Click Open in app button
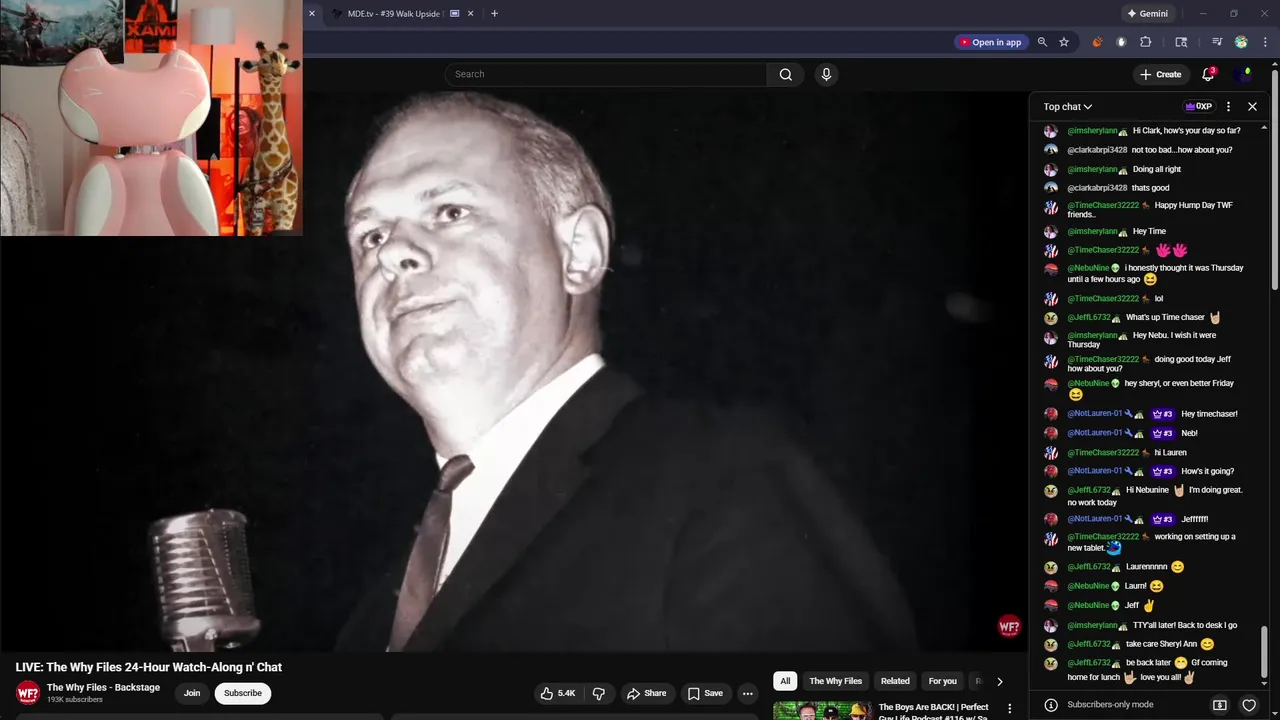 click(x=990, y=42)
